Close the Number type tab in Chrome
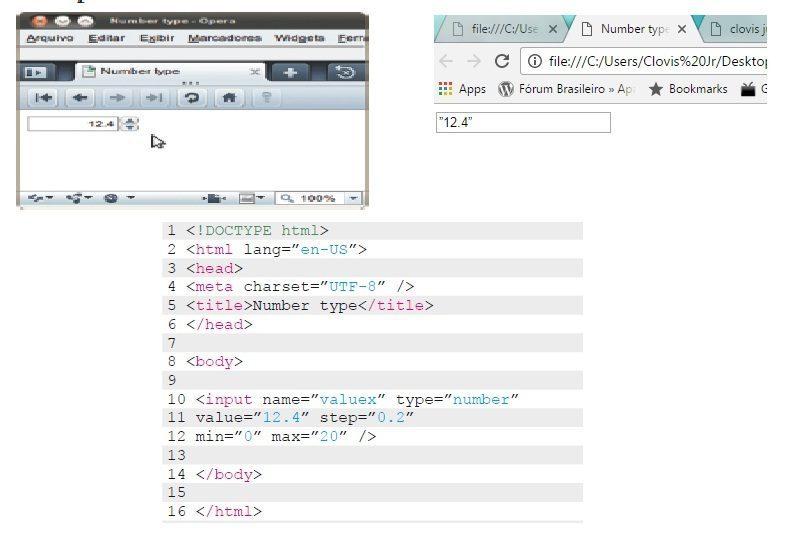The height and width of the screenshot is (537, 798). tap(682, 29)
